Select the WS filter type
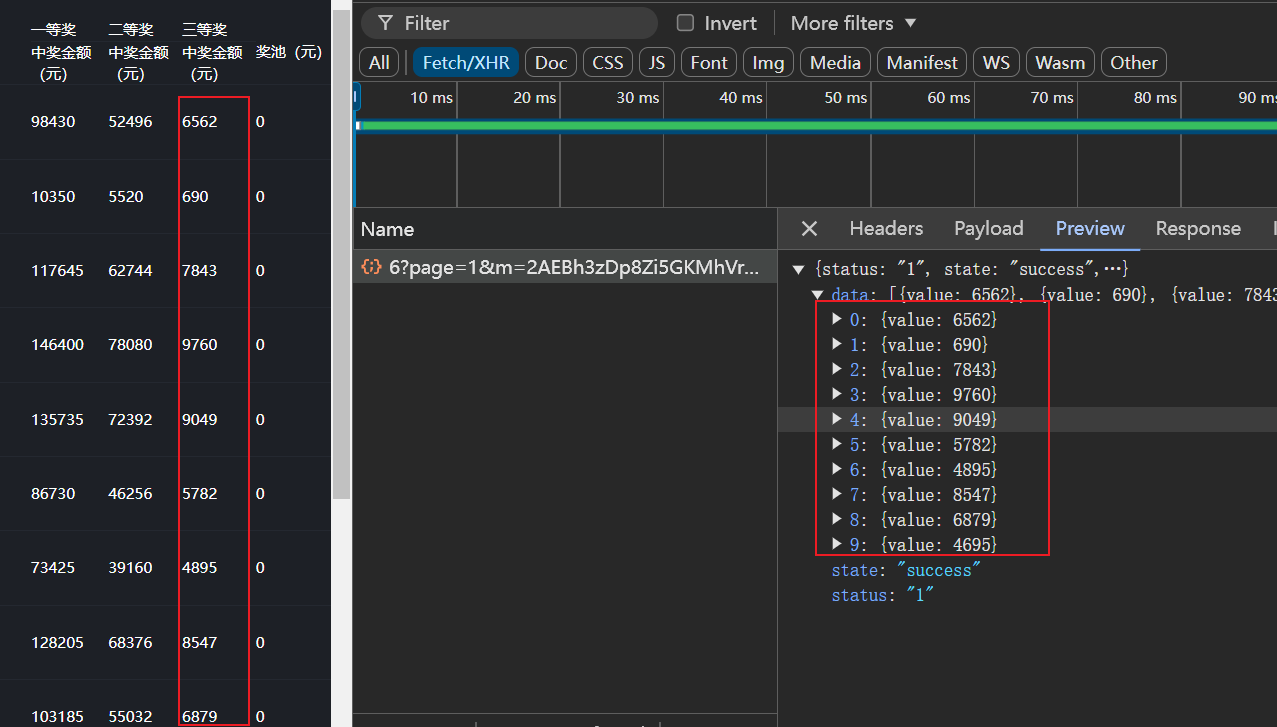 996,62
